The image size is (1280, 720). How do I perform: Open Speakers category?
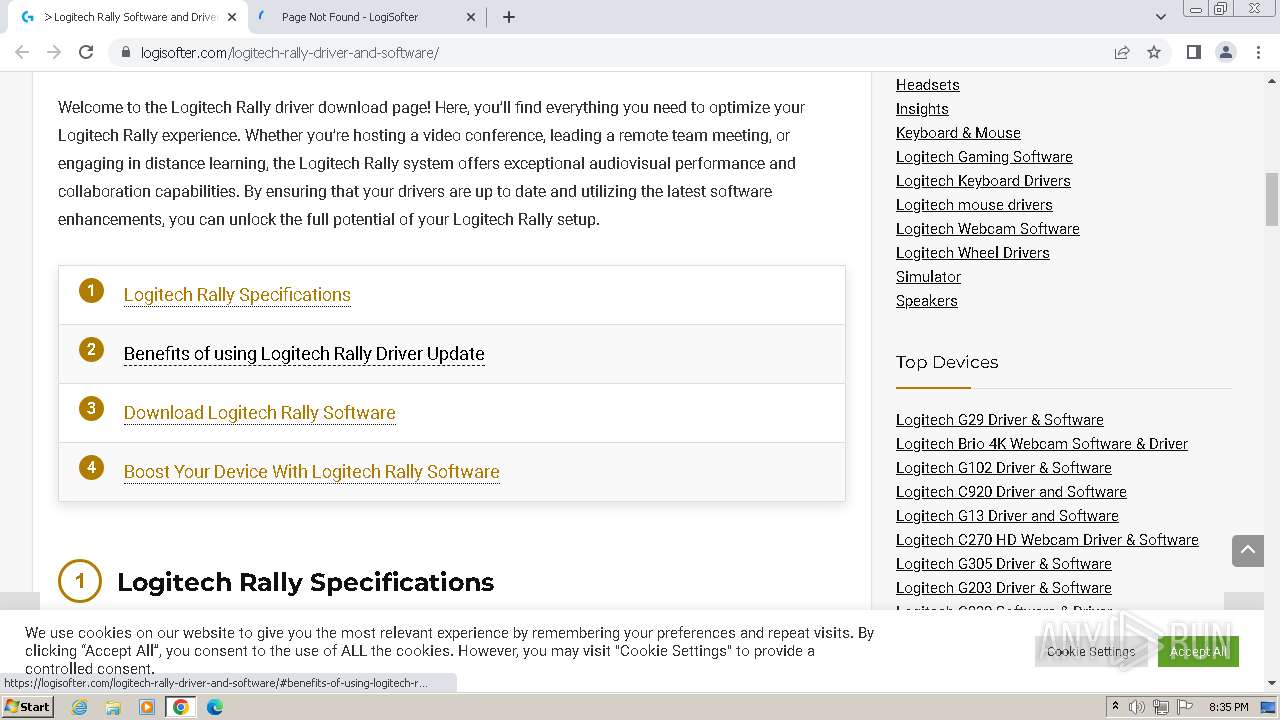coord(927,301)
